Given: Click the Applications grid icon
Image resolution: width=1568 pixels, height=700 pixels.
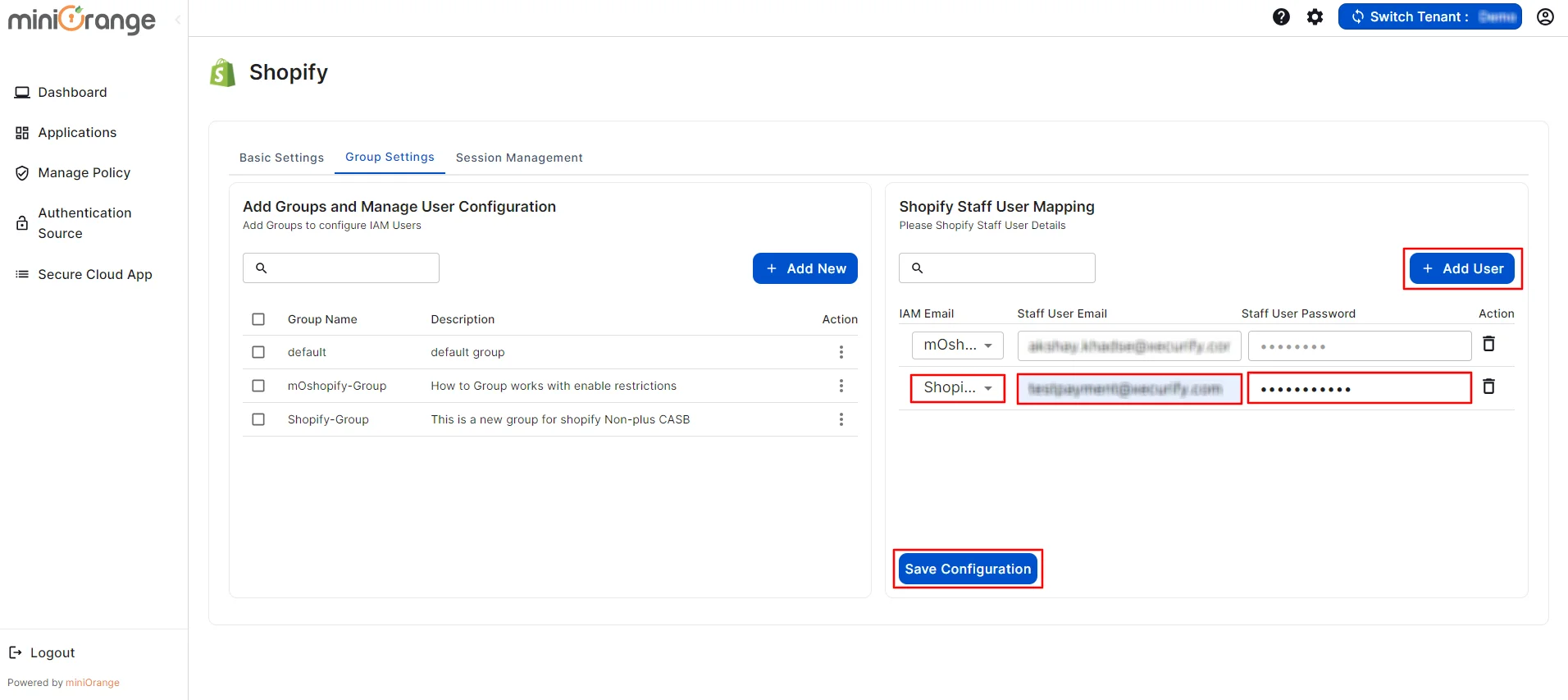Looking at the screenshot, I should click(22, 133).
